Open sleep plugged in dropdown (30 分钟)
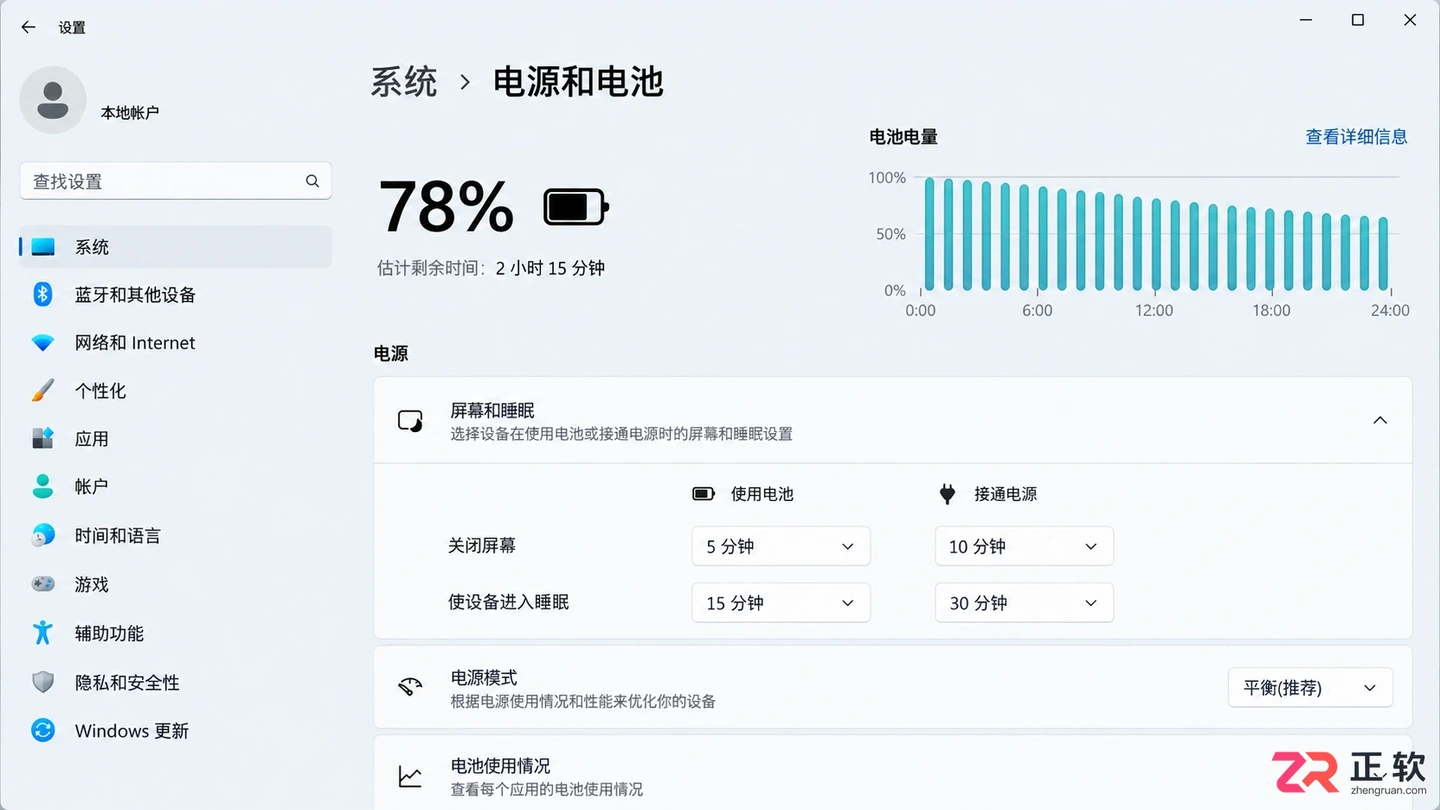Viewport: 1440px width, 810px height. tap(1024, 603)
